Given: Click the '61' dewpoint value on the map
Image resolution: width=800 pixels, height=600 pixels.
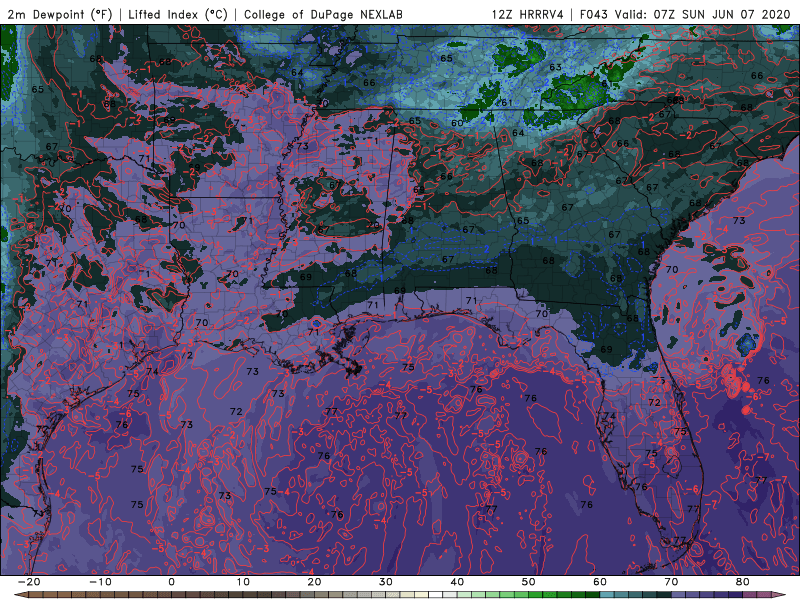Looking at the screenshot, I should [507, 103].
